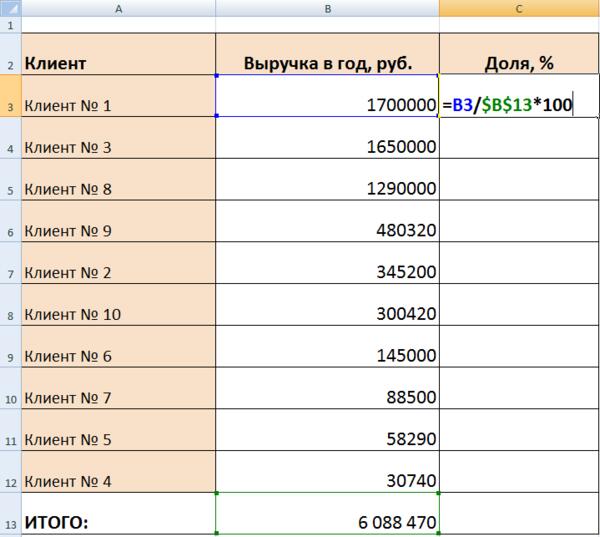
Task: Select column C header
Action: click(519, 8)
